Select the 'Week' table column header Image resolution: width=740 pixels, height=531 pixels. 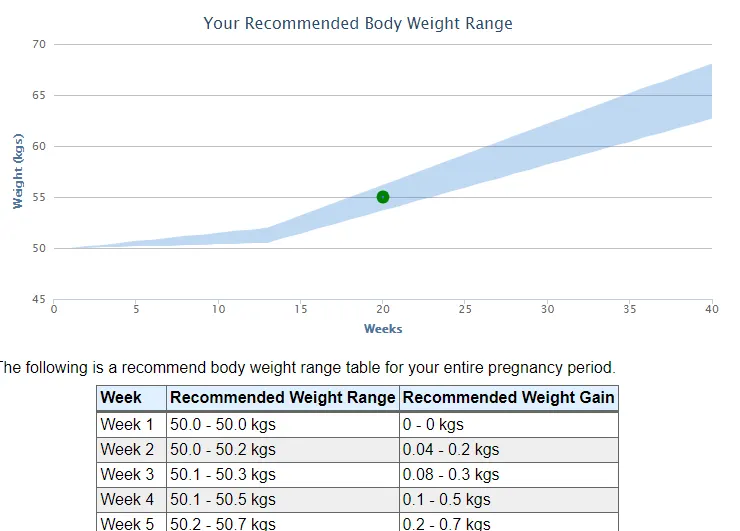[121, 398]
